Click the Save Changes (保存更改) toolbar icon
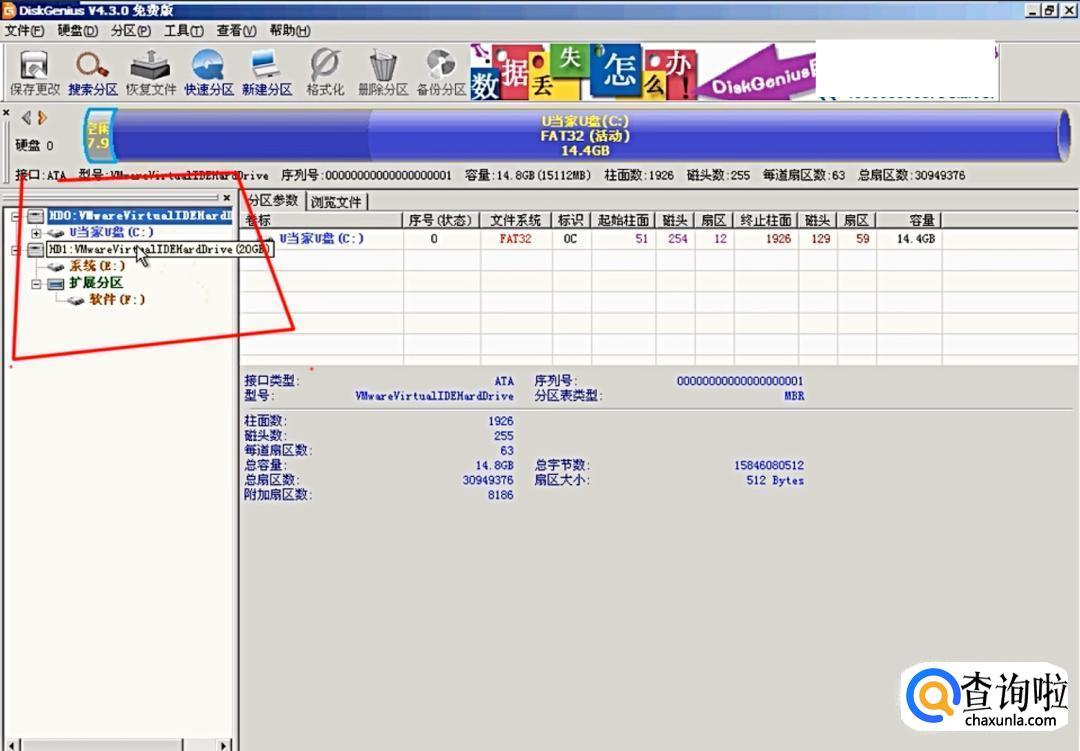Image resolution: width=1080 pixels, height=751 pixels. click(35, 73)
